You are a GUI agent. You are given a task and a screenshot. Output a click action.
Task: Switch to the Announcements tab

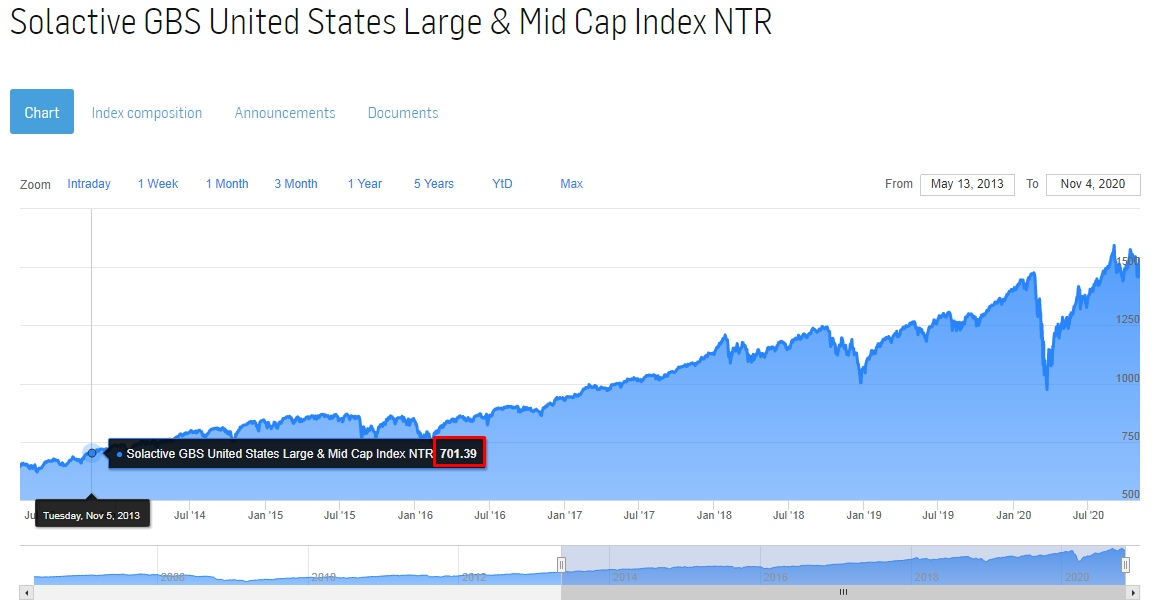click(285, 113)
